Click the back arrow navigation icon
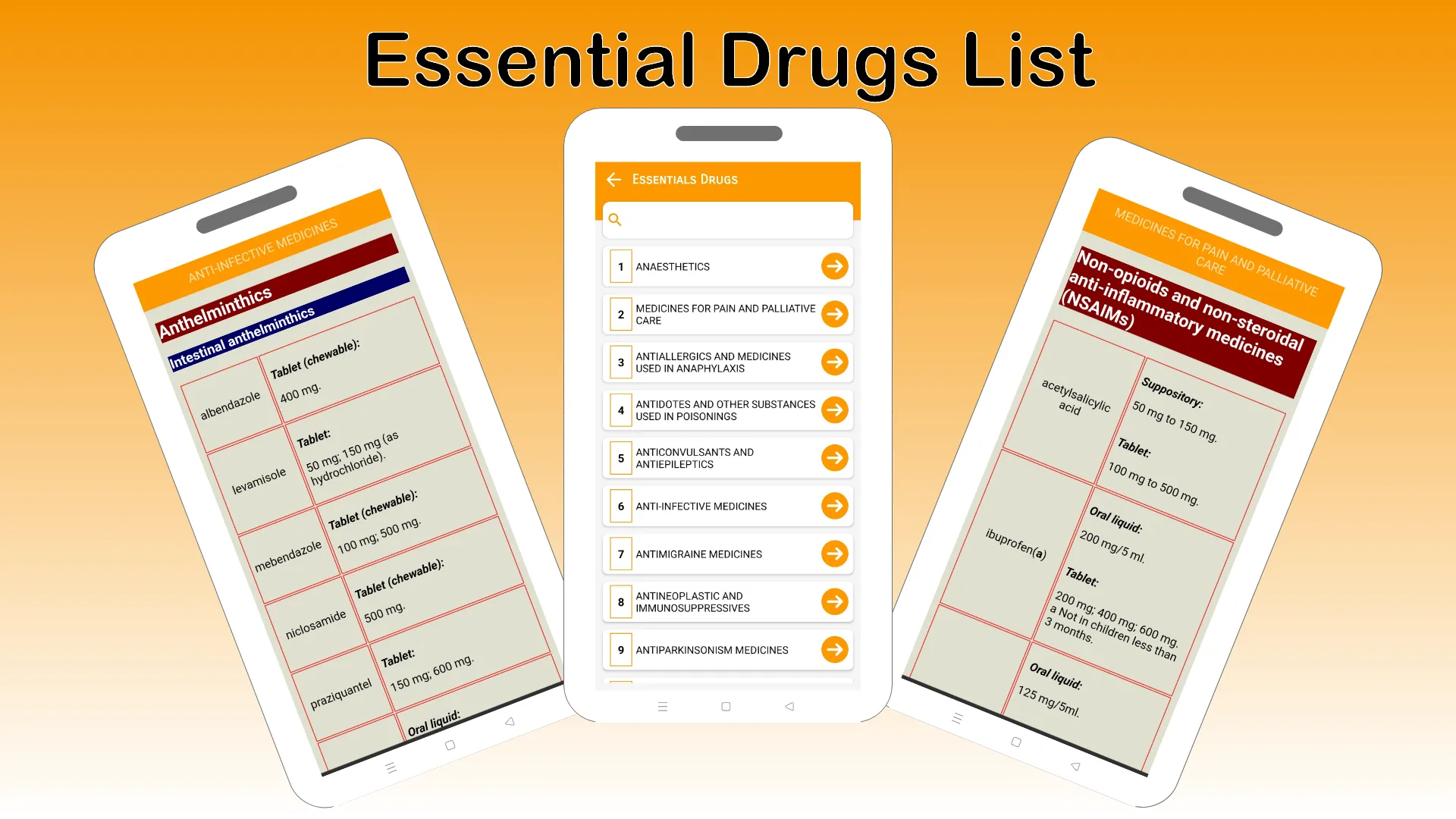Image resolution: width=1456 pixels, height=819 pixels. [613, 179]
